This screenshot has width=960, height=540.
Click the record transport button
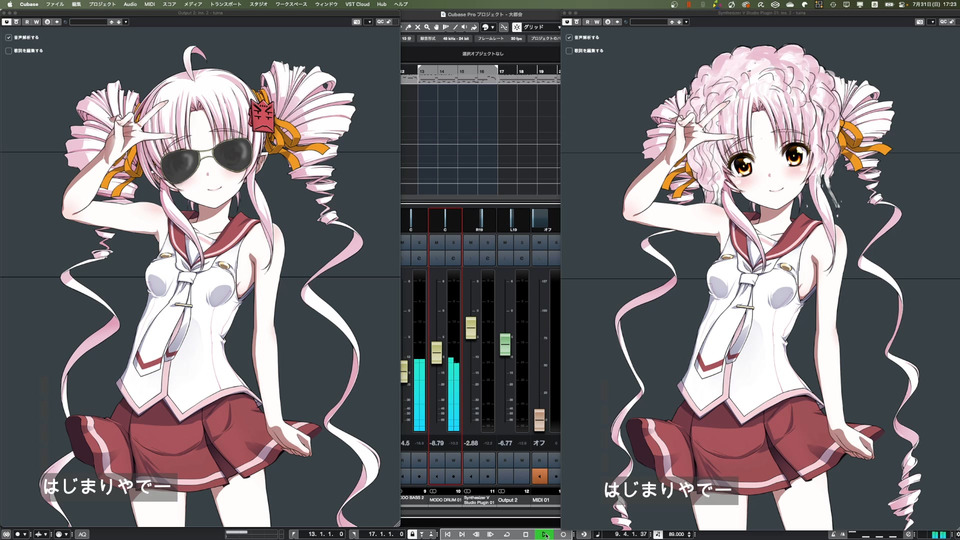pos(563,534)
